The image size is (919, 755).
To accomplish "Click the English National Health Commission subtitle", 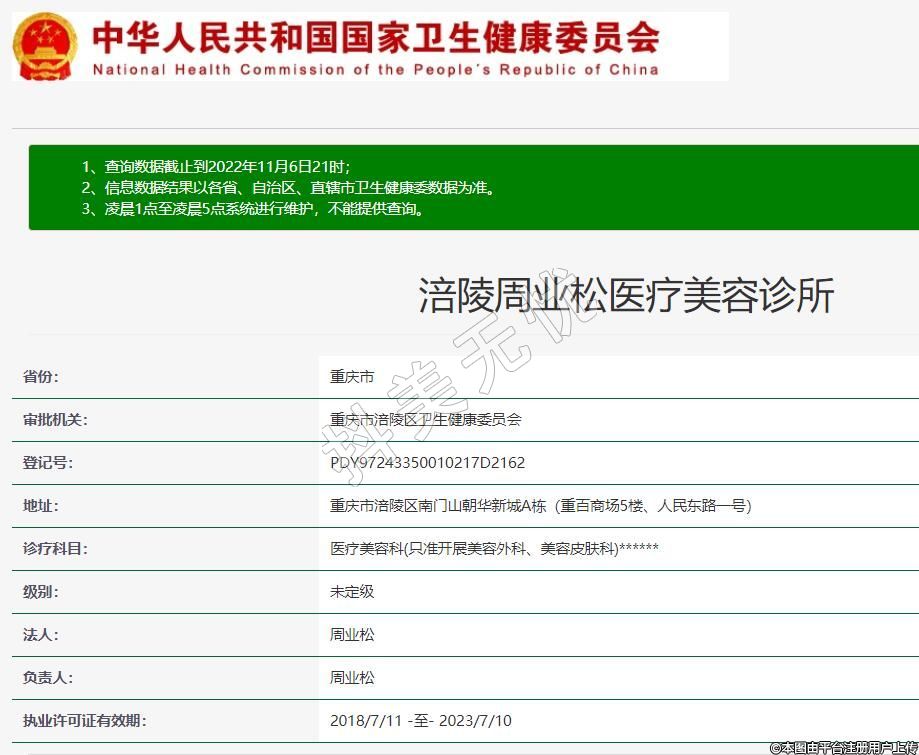I will click(x=375, y=70).
